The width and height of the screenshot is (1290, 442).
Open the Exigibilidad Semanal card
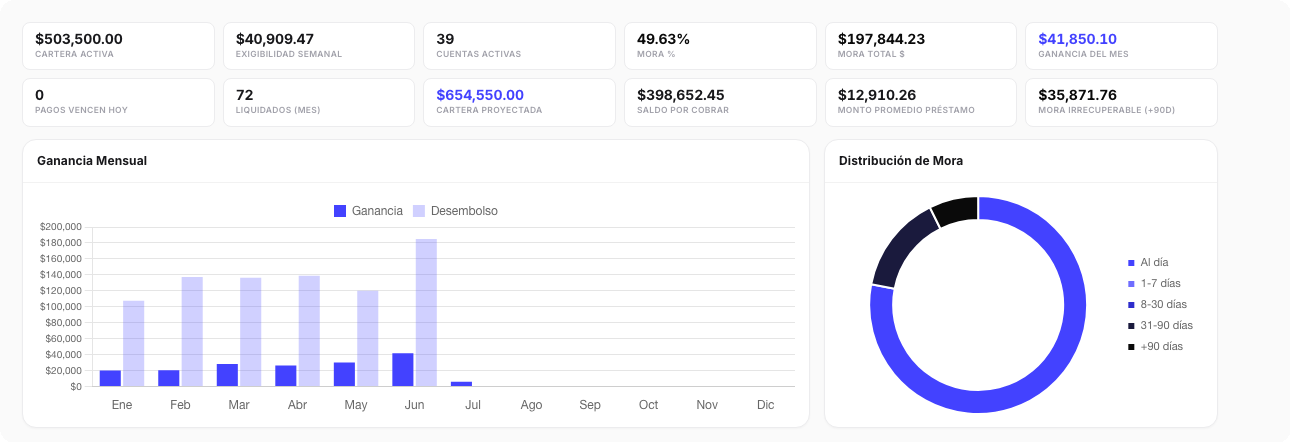319,46
